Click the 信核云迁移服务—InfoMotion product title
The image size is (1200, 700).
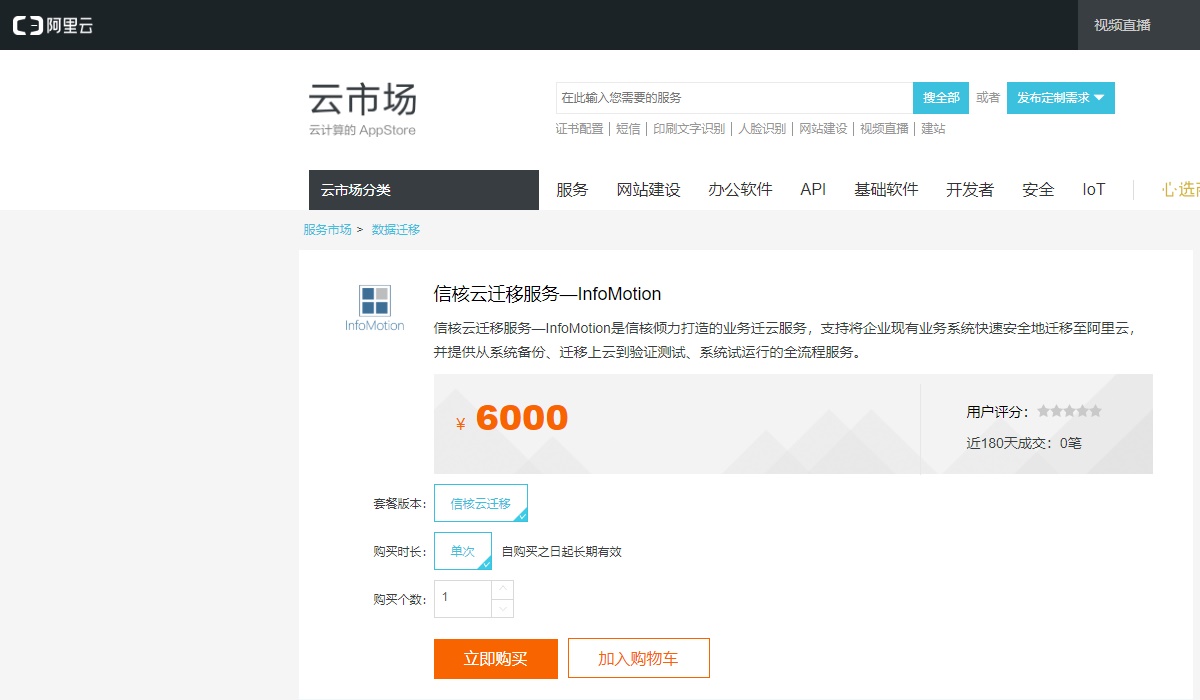(x=548, y=294)
